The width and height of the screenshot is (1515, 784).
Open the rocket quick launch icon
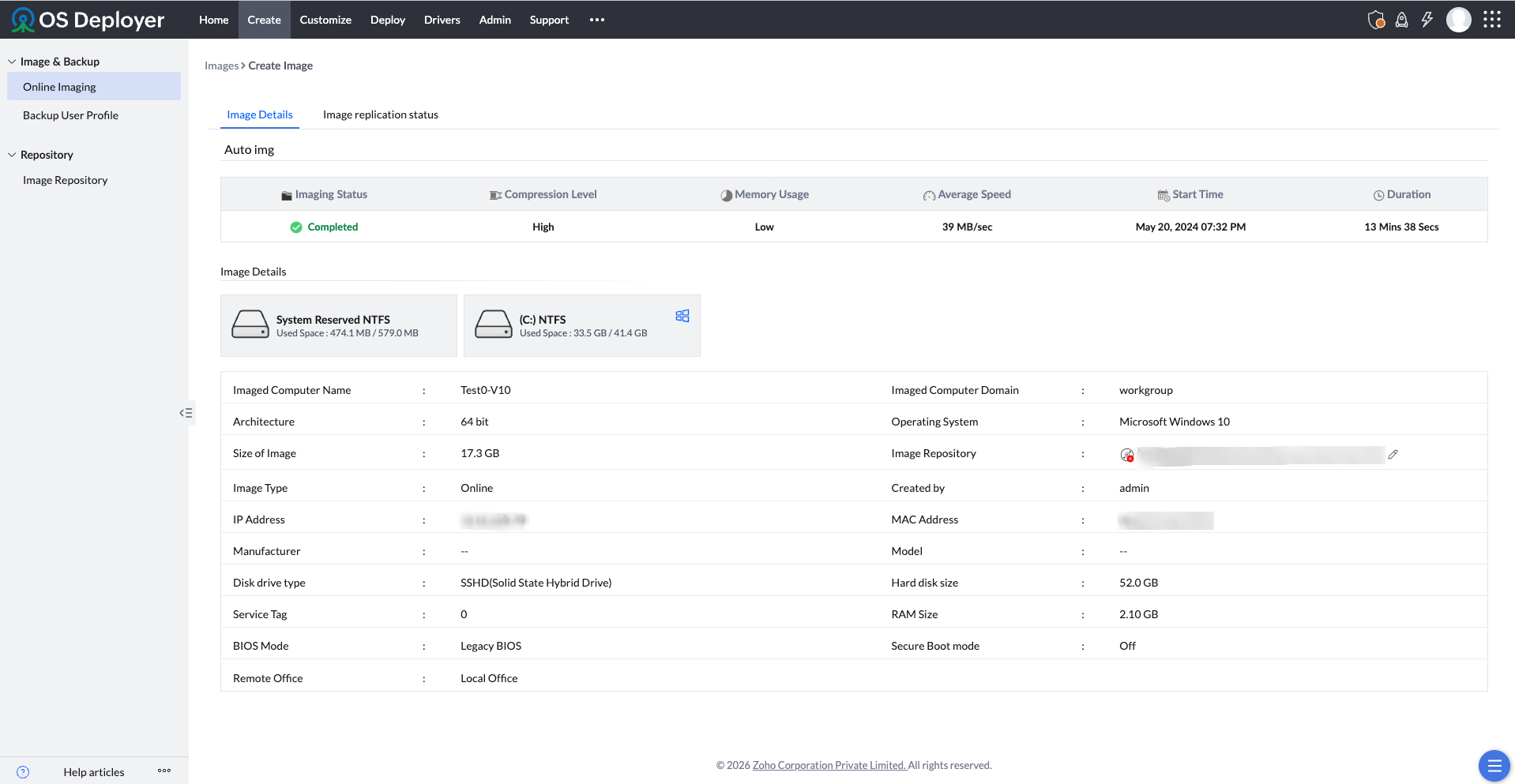pyautogui.click(x=1401, y=20)
